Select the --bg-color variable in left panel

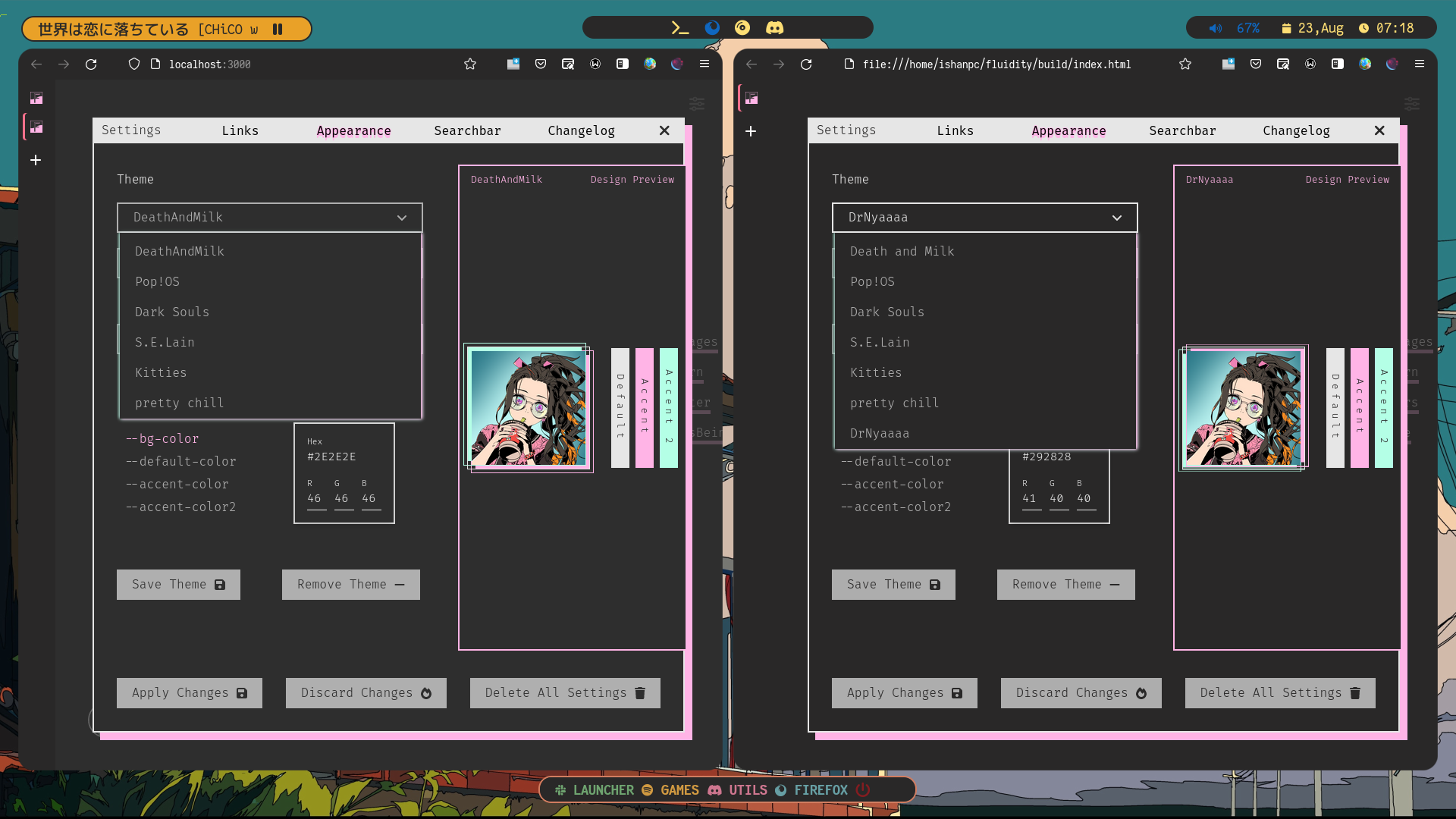[162, 438]
